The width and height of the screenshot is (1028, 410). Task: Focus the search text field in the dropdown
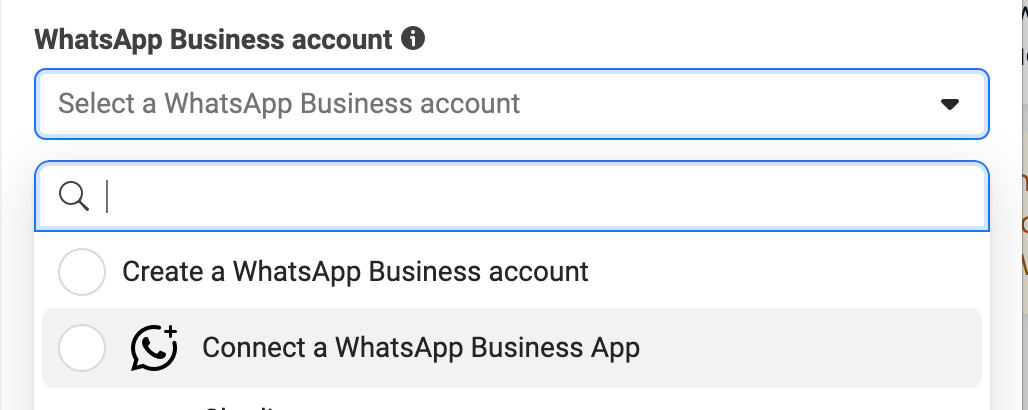pos(540,196)
